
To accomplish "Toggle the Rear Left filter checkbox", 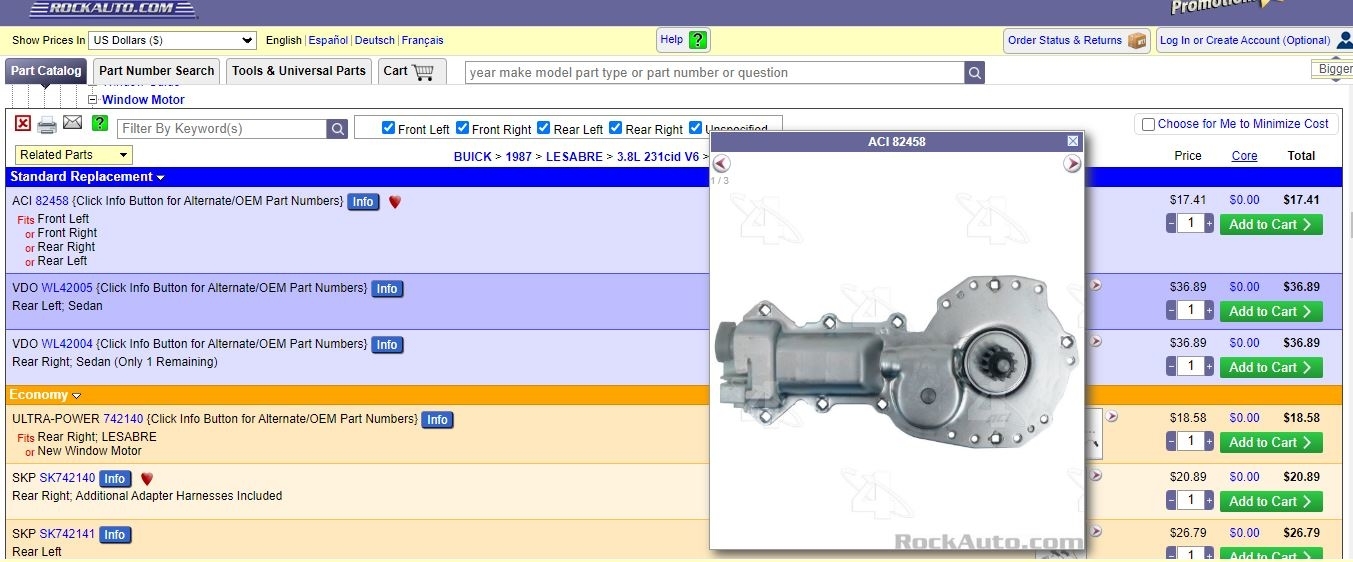I will [x=544, y=128].
